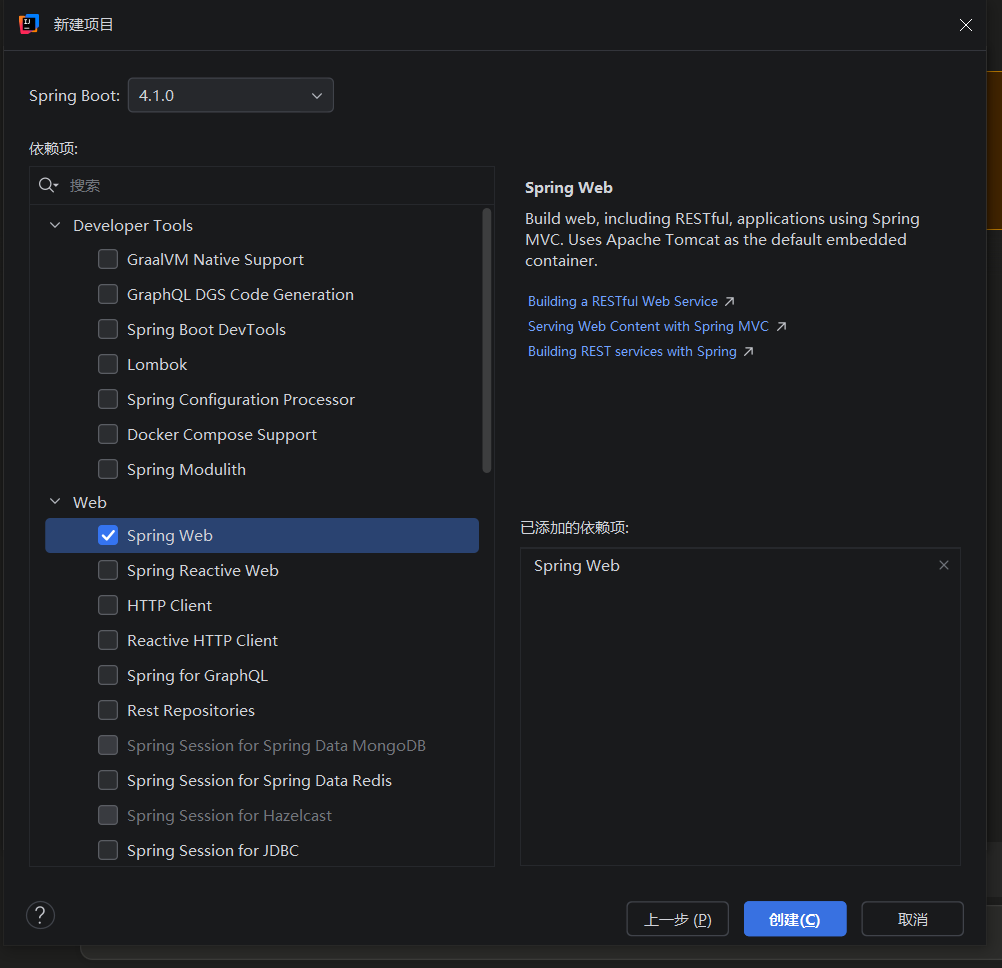Check Spring Session for Hazelcast checkbox
The width and height of the screenshot is (1002, 968).
click(x=108, y=815)
